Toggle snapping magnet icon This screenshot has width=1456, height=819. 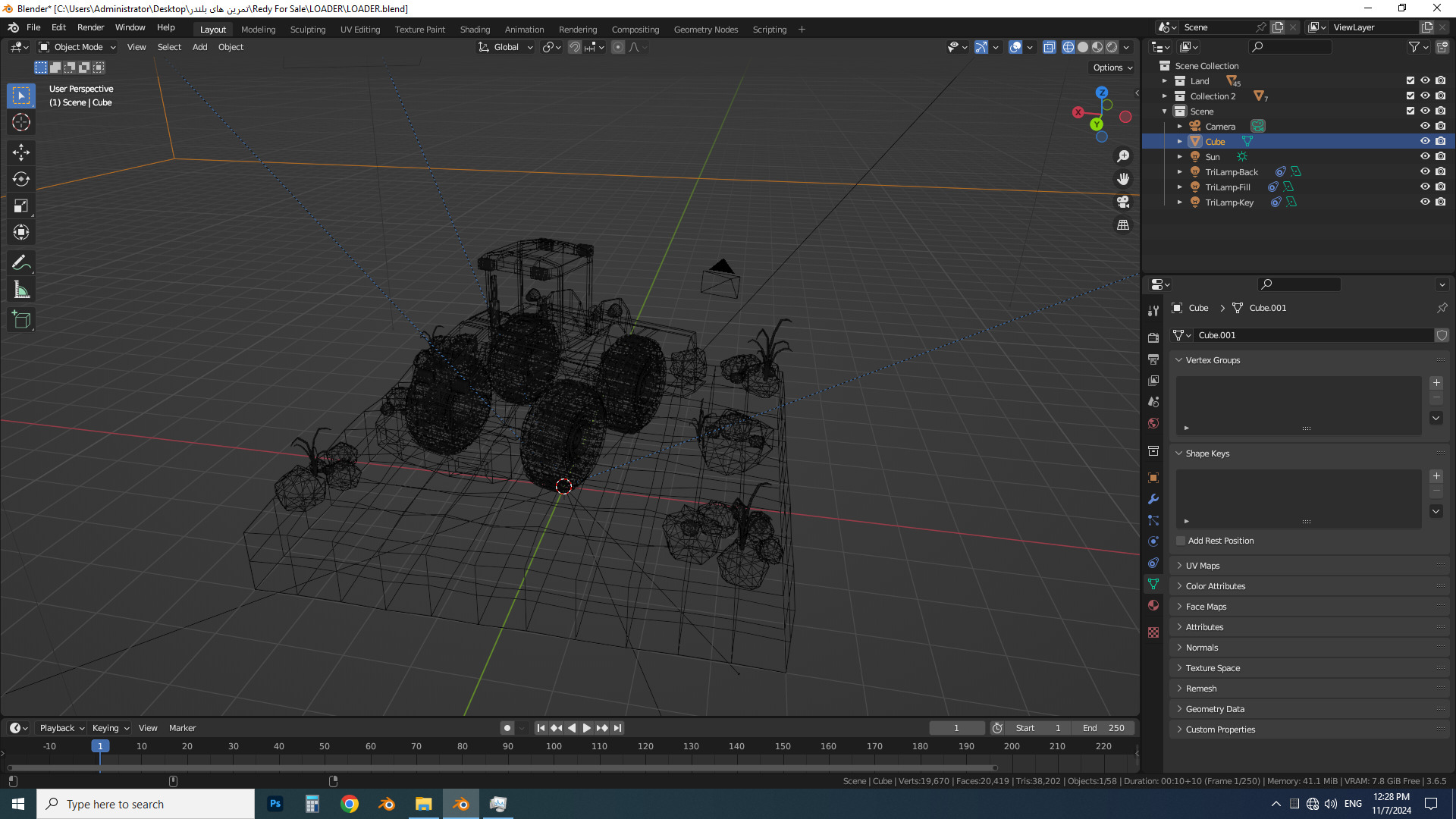[x=575, y=47]
